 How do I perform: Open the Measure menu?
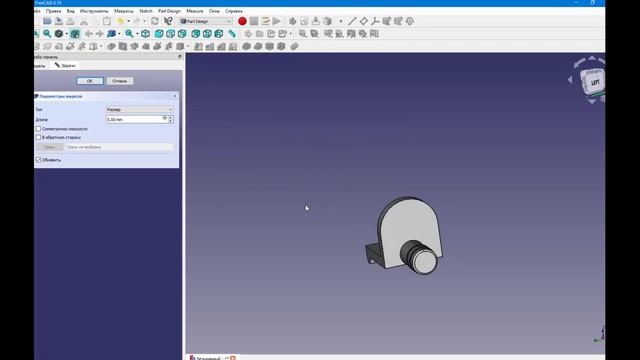pyautogui.click(x=195, y=11)
